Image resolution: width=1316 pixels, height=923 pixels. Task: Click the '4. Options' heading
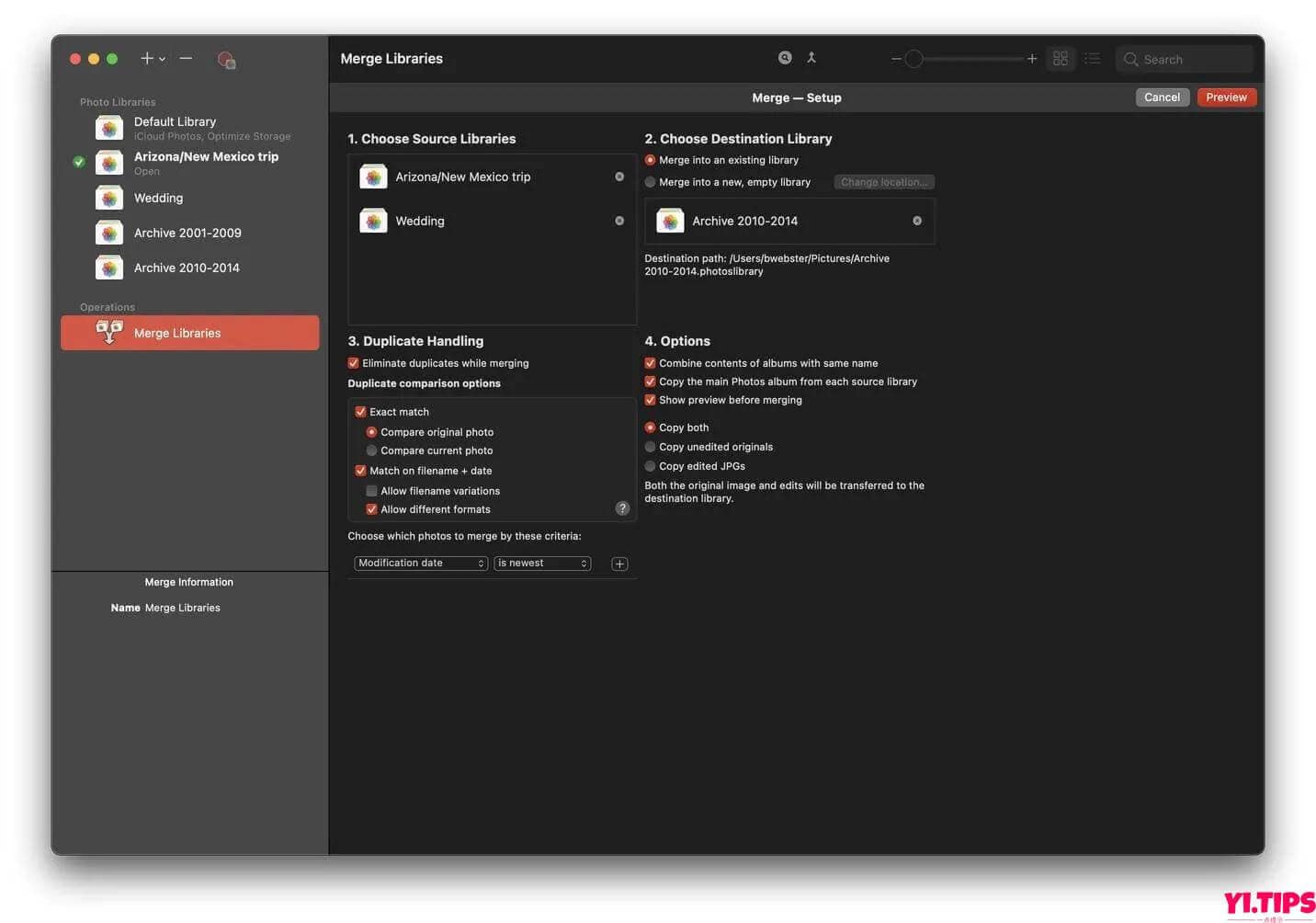(x=677, y=341)
